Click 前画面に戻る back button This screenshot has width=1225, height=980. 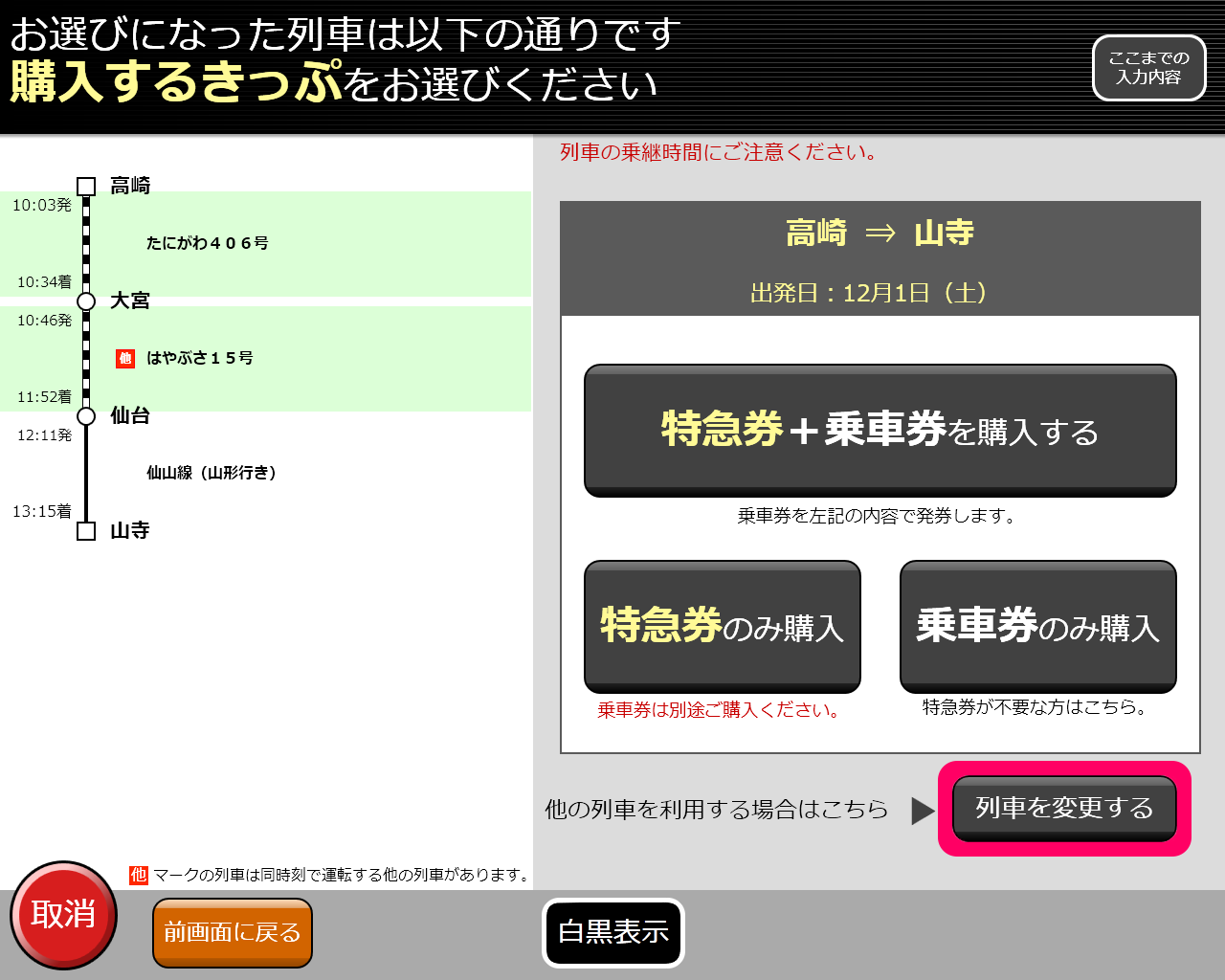(x=233, y=932)
